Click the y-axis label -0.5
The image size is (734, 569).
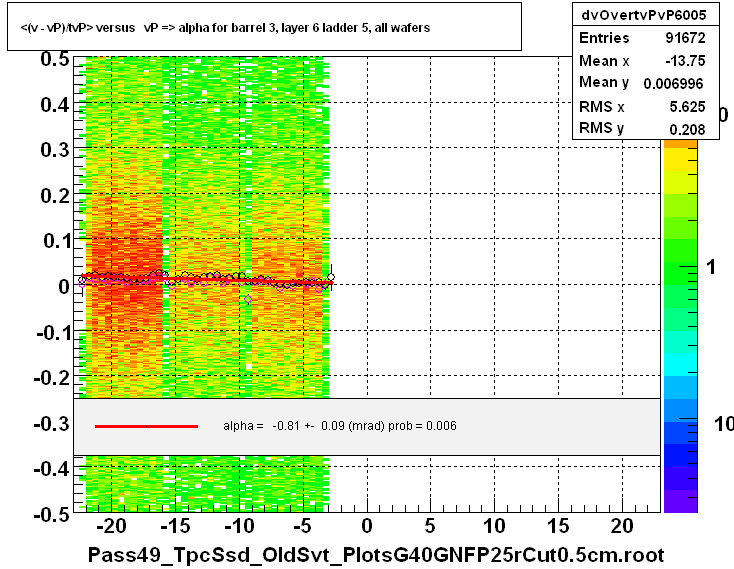52,515
